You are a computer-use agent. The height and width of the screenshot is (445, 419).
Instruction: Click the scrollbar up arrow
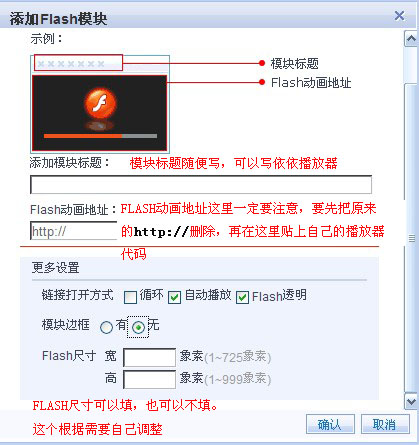pyautogui.click(x=411, y=38)
